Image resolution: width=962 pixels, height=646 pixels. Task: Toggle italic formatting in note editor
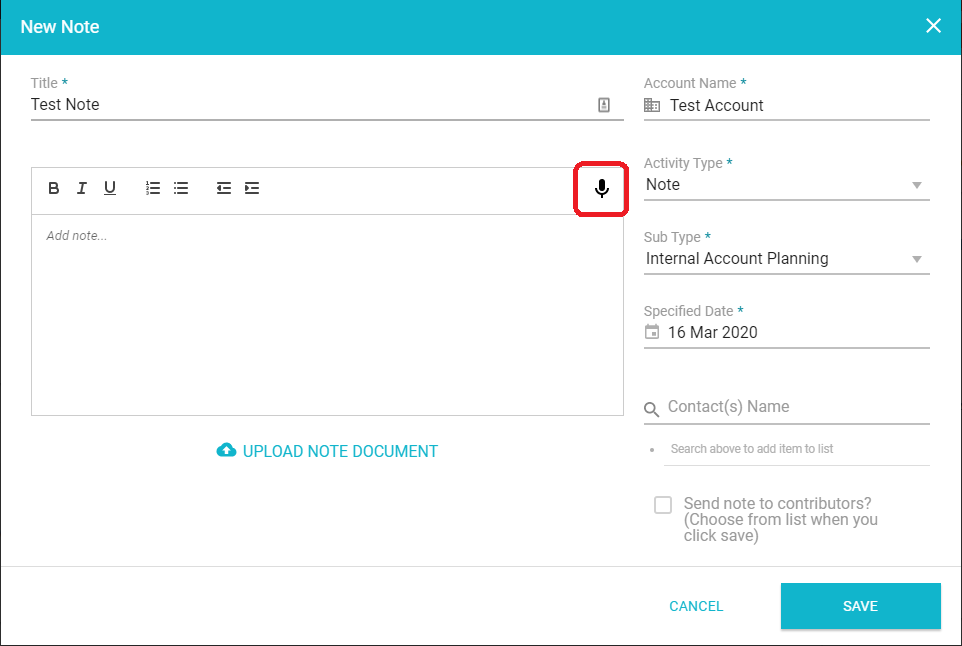[82, 188]
